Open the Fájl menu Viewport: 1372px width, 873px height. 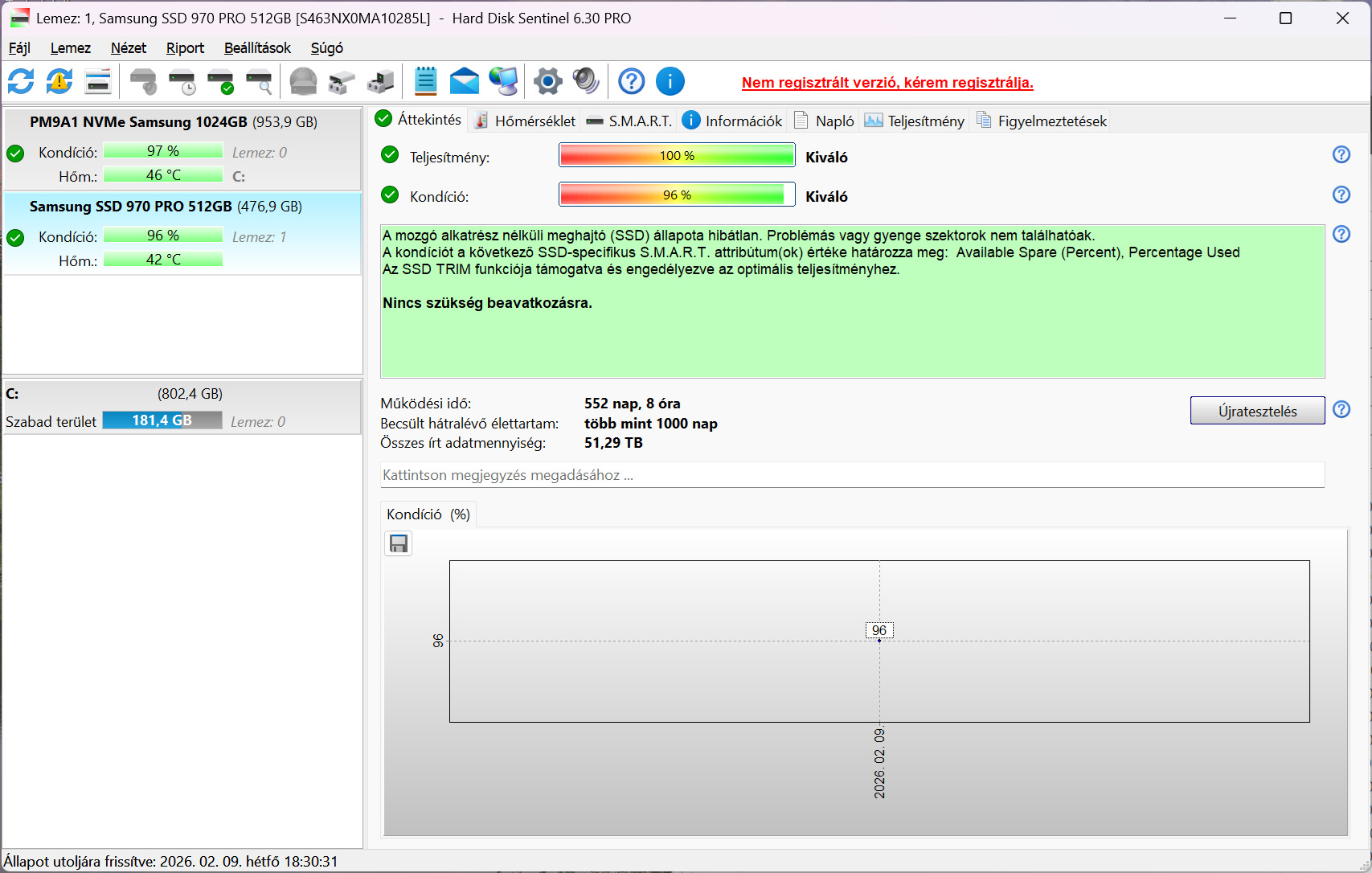pyautogui.click(x=19, y=48)
